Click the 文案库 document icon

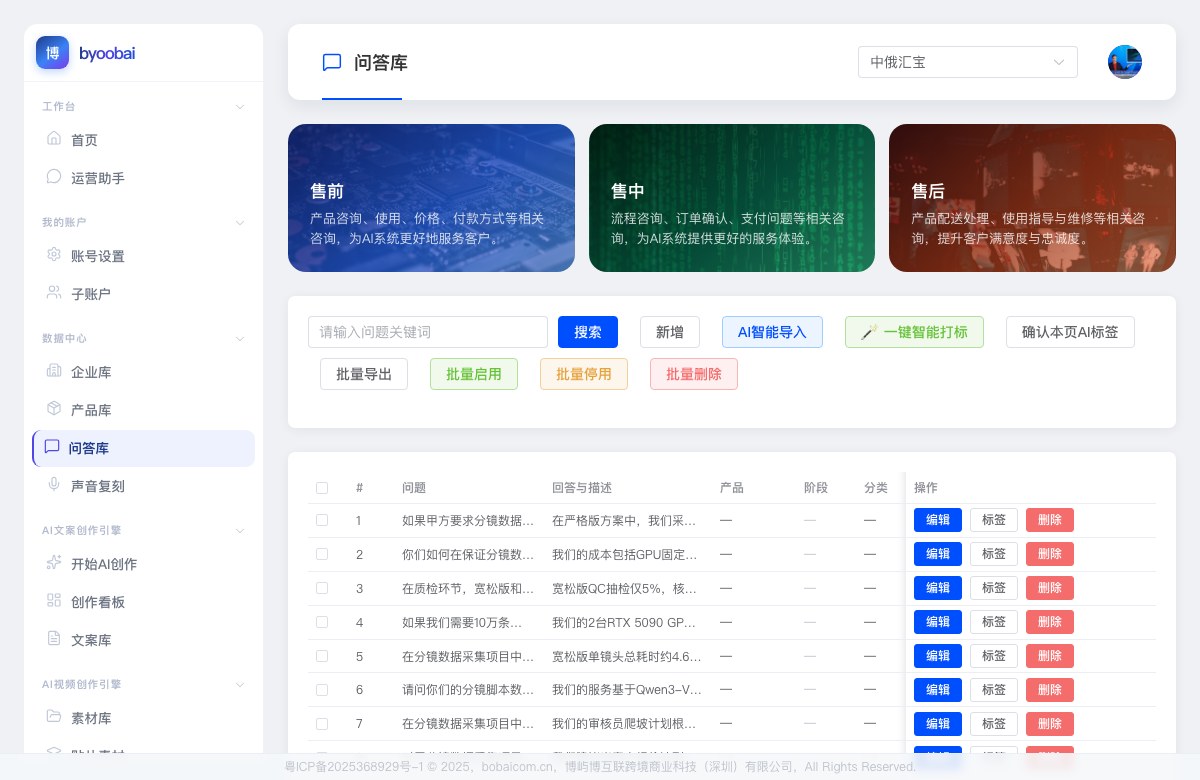click(54, 639)
